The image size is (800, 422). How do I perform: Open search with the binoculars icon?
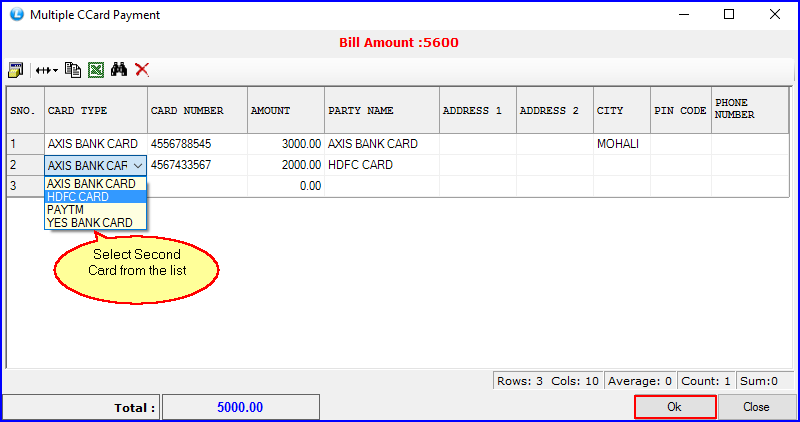point(119,69)
